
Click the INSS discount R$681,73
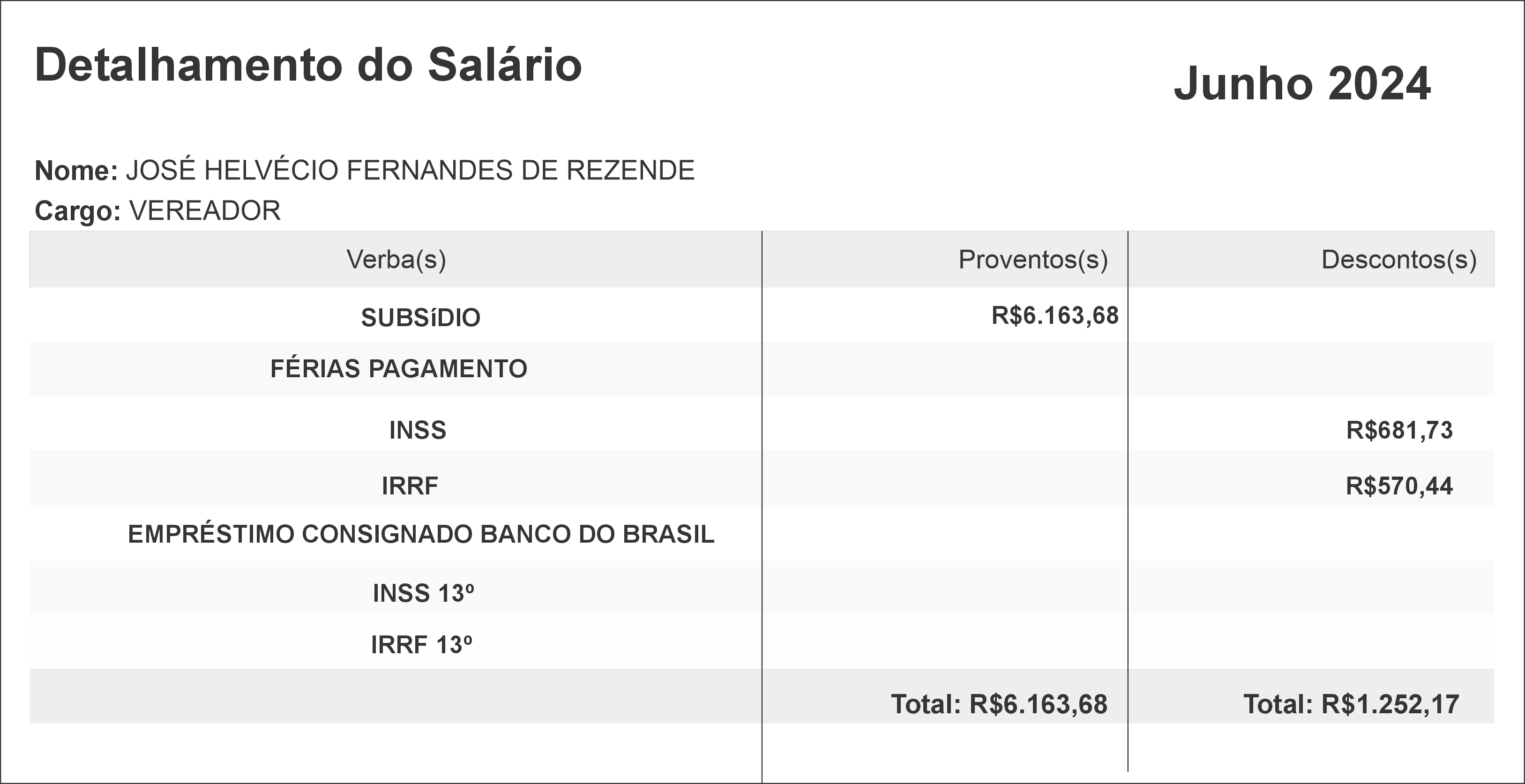(1399, 431)
